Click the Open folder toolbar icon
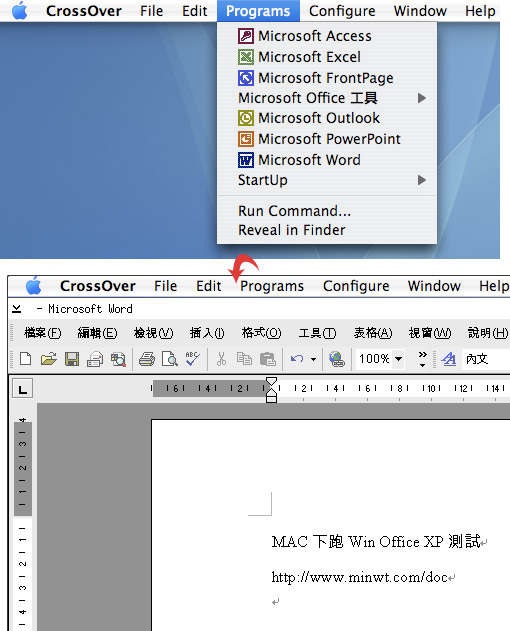 coord(49,358)
